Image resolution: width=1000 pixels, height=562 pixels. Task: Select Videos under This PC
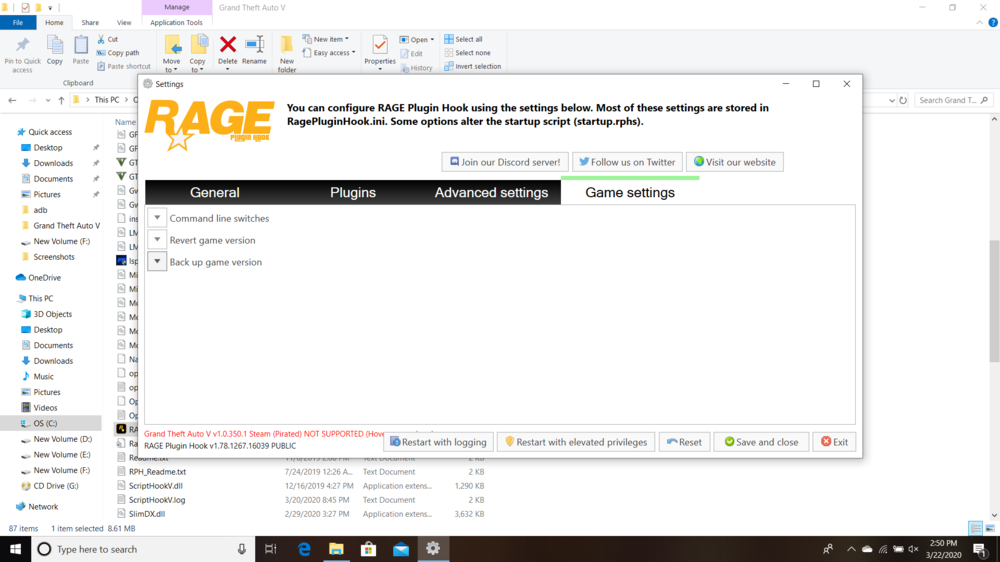[x=45, y=408]
